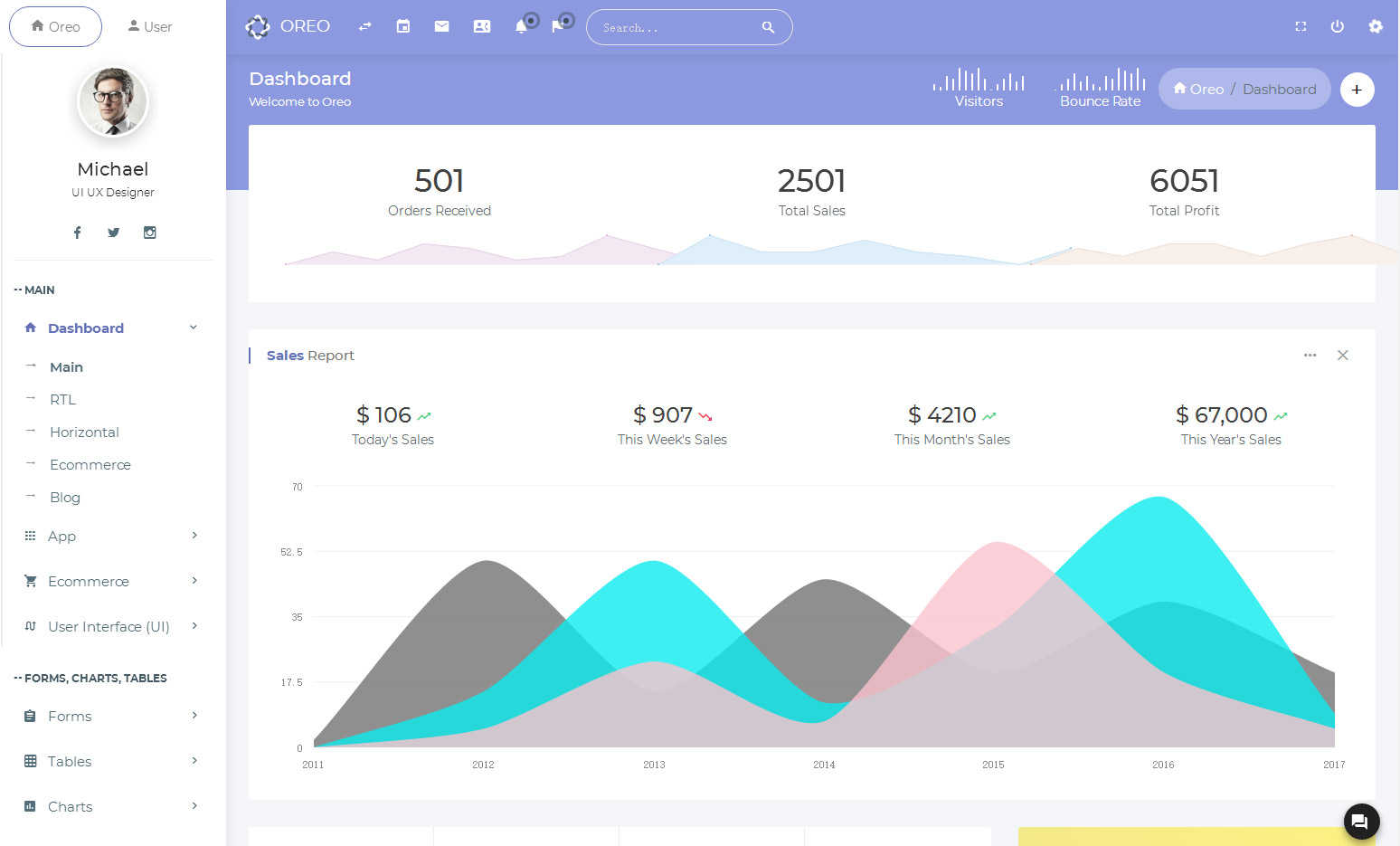The image size is (1400, 846).
Task: Expand User Interface (UI) chevron
Action: click(194, 626)
